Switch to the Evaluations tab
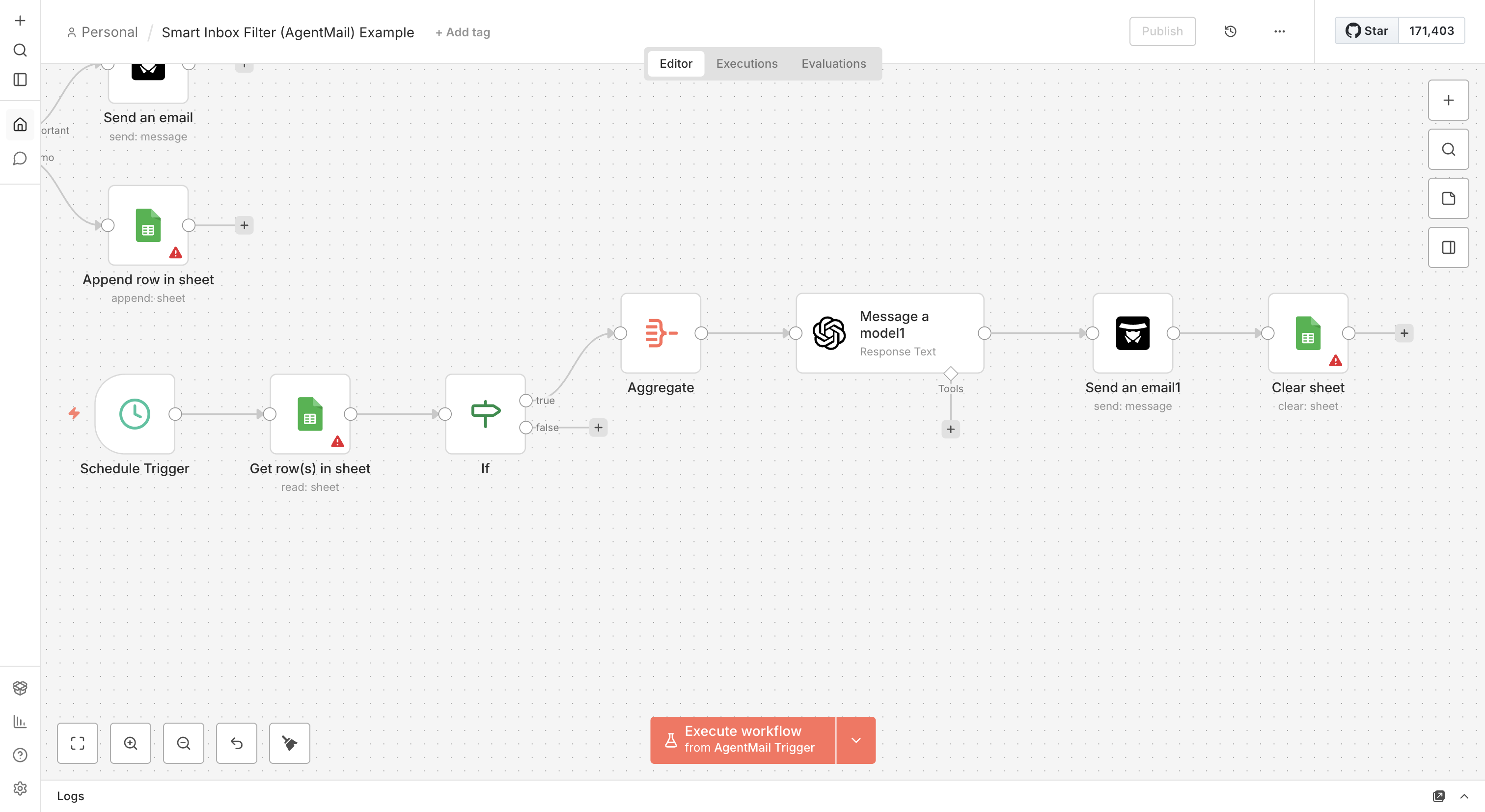This screenshot has height=812, width=1485. pyautogui.click(x=833, y=63)
